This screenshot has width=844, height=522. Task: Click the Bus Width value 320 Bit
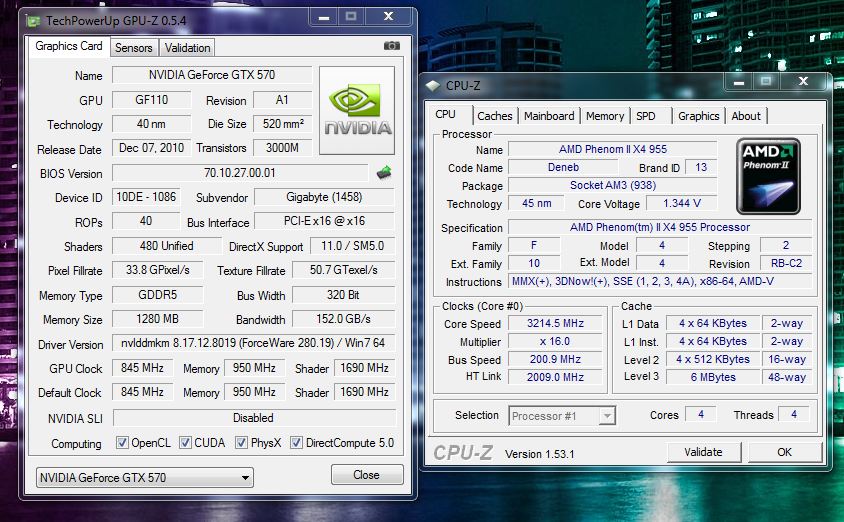pyautogui.click(x=343, y=295)
